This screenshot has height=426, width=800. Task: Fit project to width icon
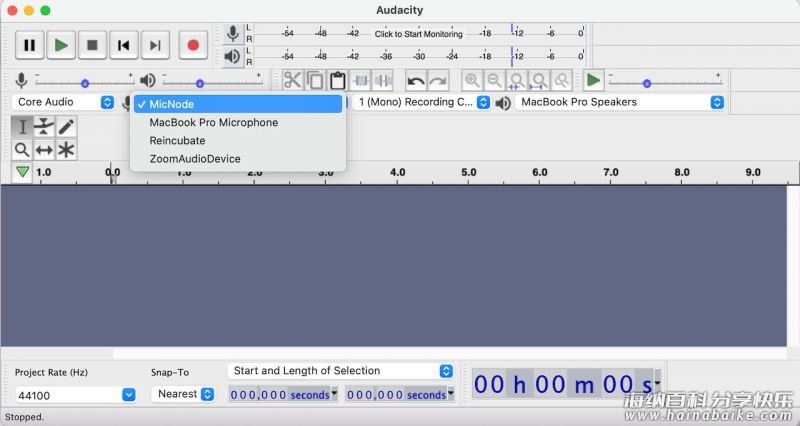point(539,81)
